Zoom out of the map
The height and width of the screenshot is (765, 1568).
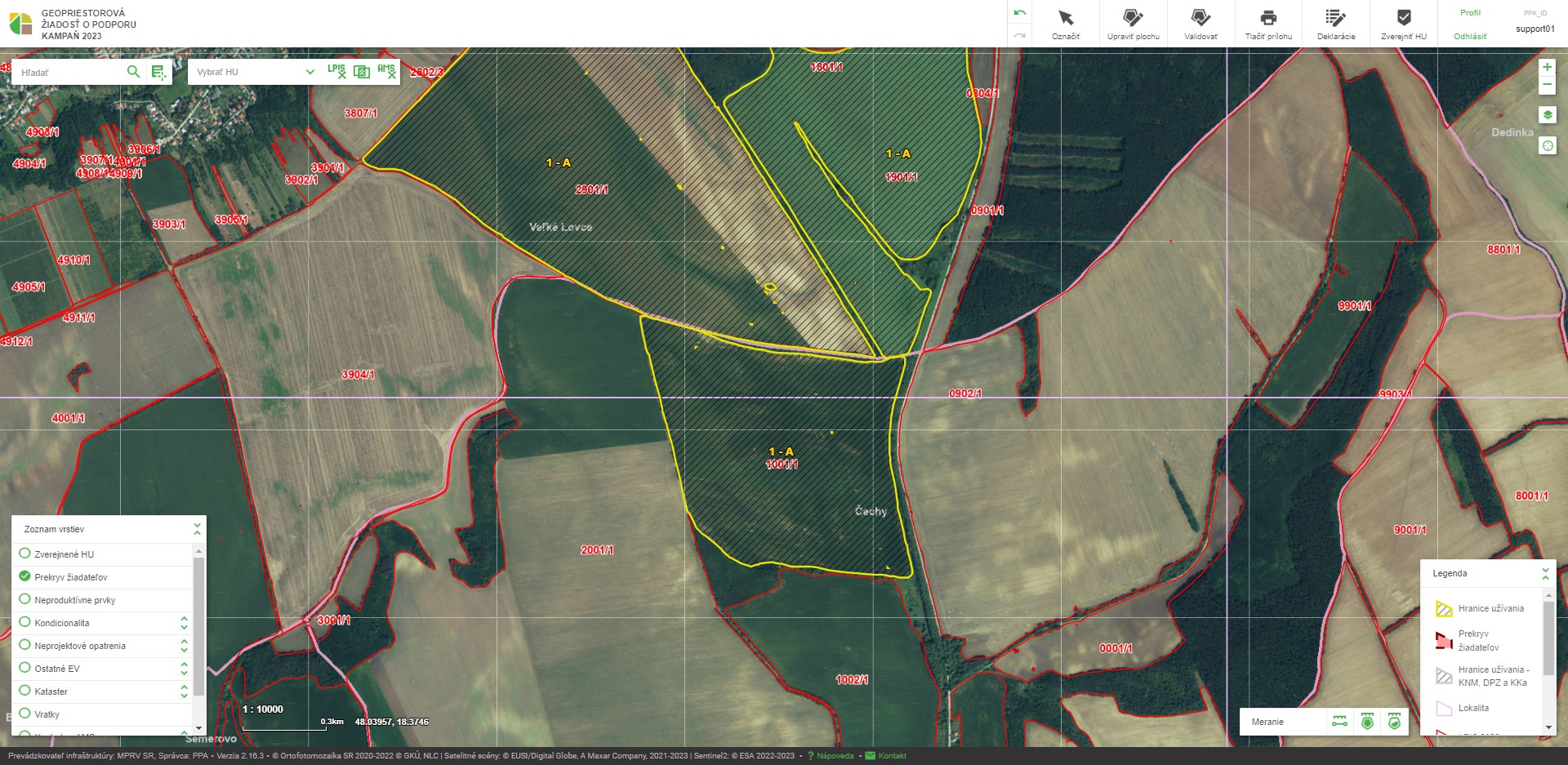click(x=1547, y=85)
